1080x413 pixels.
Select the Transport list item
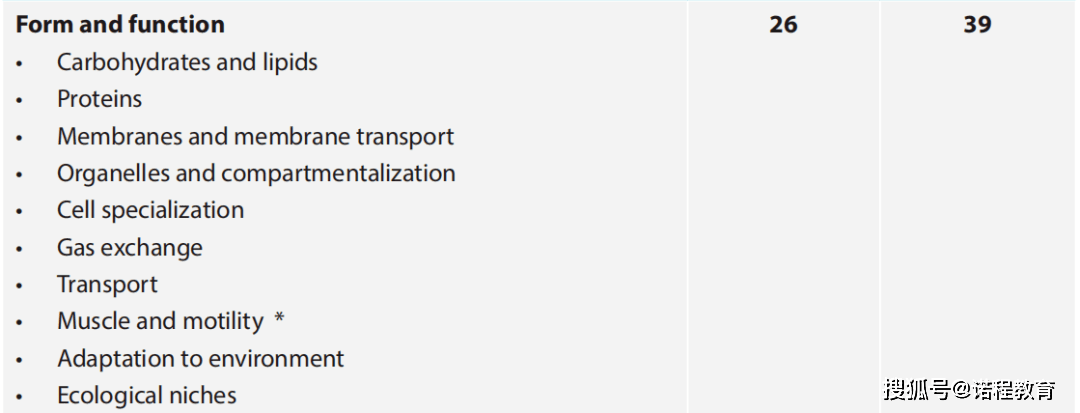tap(107, 285)
